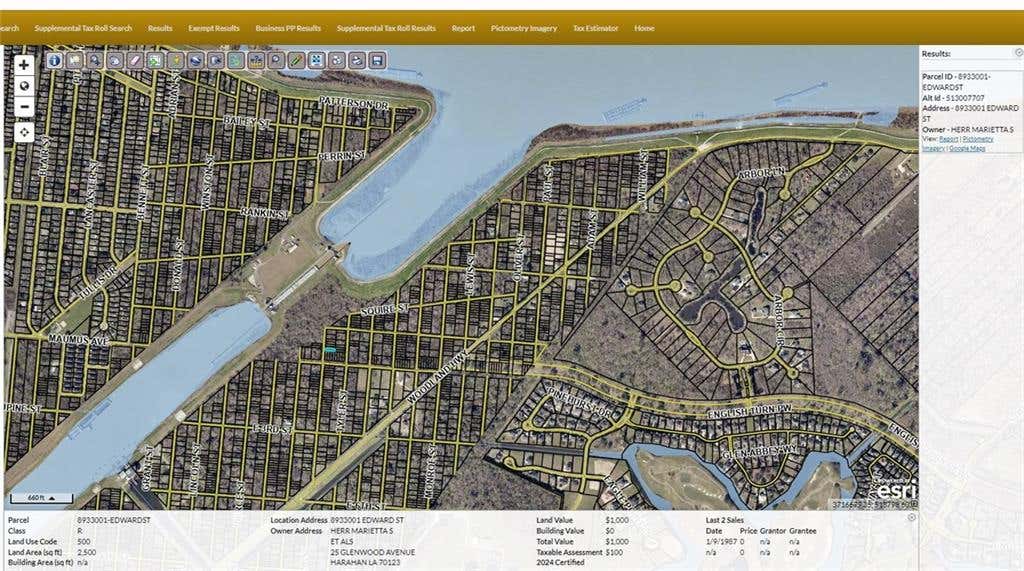Zoom in with the plus button
The width and height of the screenshot is (1024, 571).
(24, 65)
